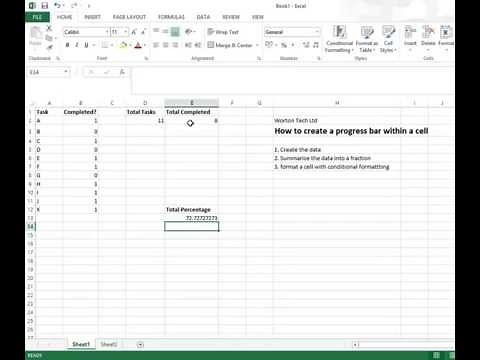
Task: Click the Paste clipboard icon
Action: [x=35, y=34]
